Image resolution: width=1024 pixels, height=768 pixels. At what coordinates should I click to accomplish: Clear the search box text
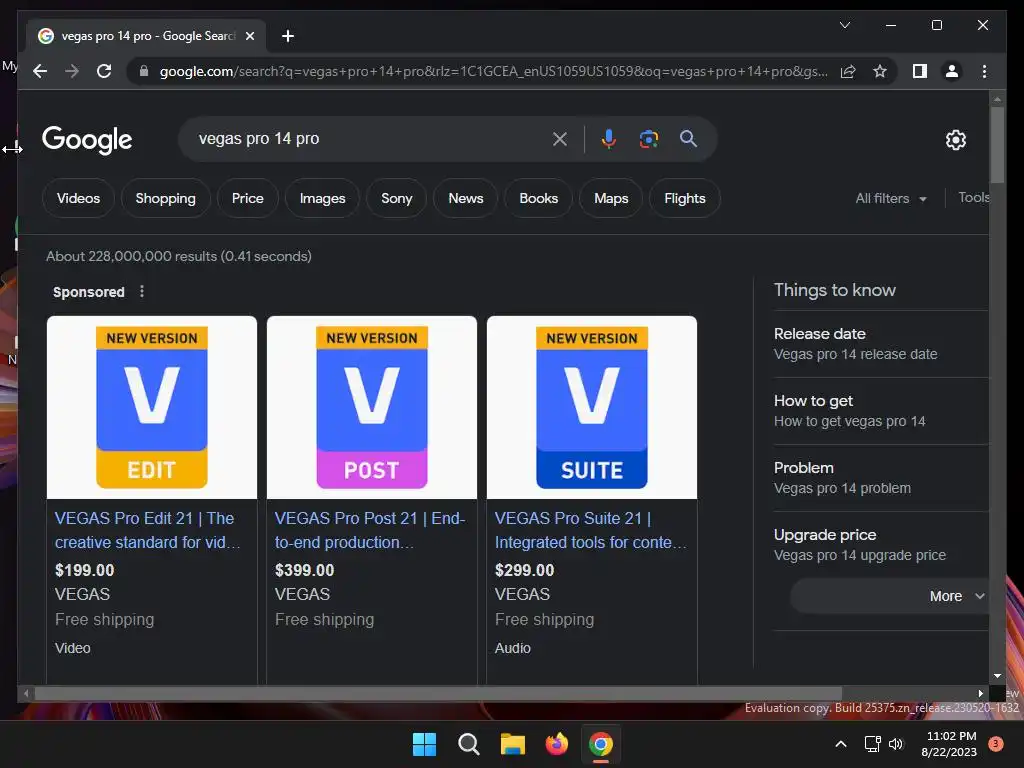point(560,138)
